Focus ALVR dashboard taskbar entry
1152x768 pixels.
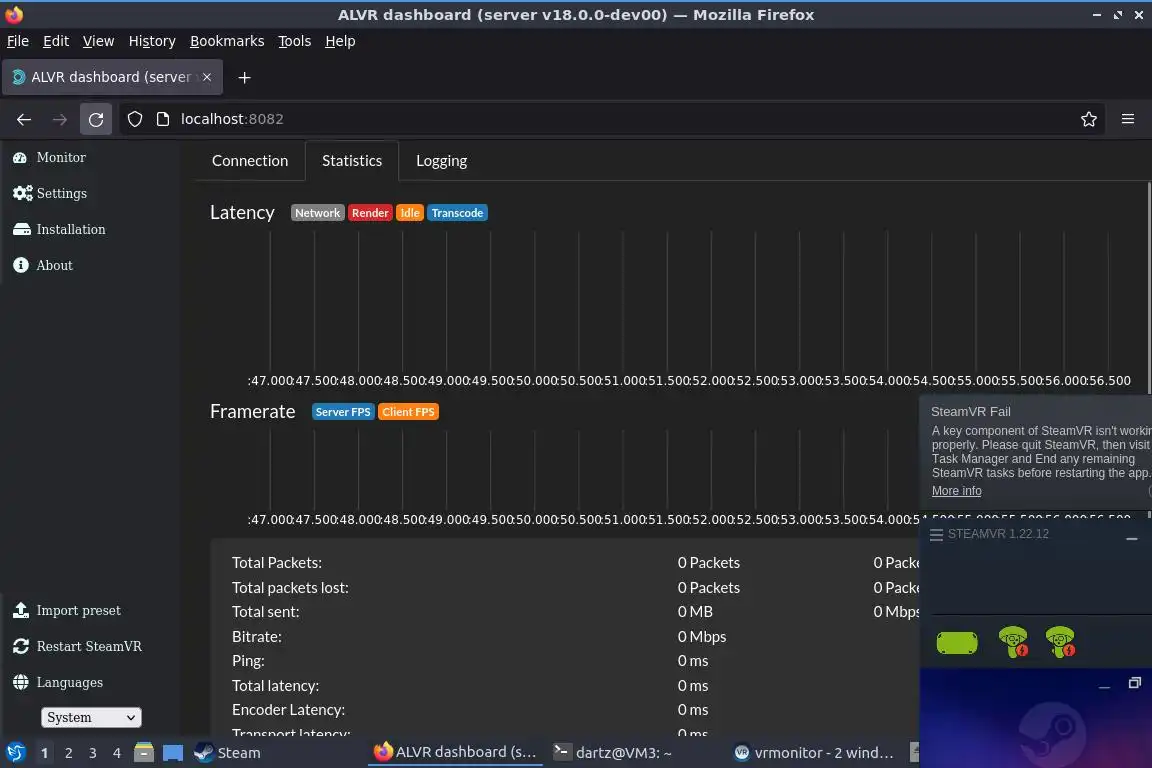coord(456,753)
